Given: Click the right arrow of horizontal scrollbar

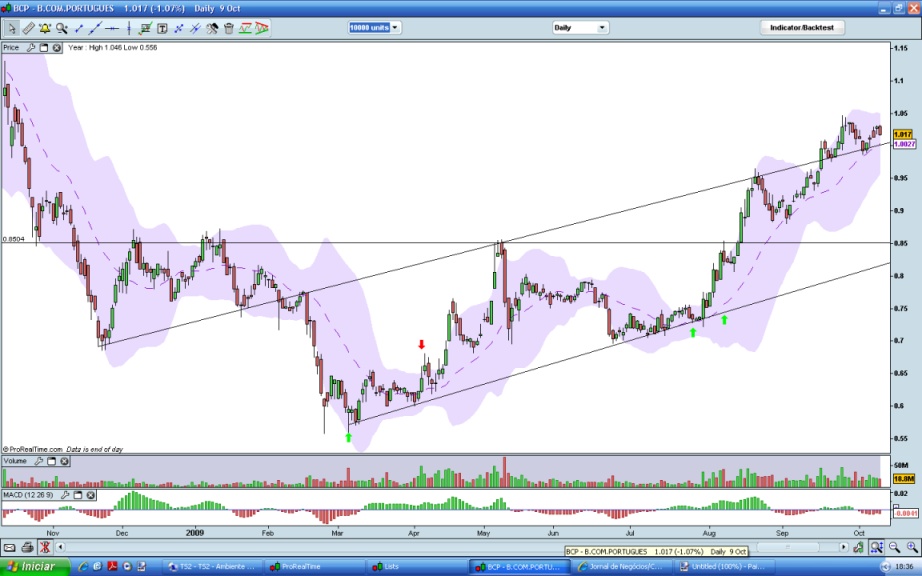Looking at the screenshot, I should tap(844, 547).
